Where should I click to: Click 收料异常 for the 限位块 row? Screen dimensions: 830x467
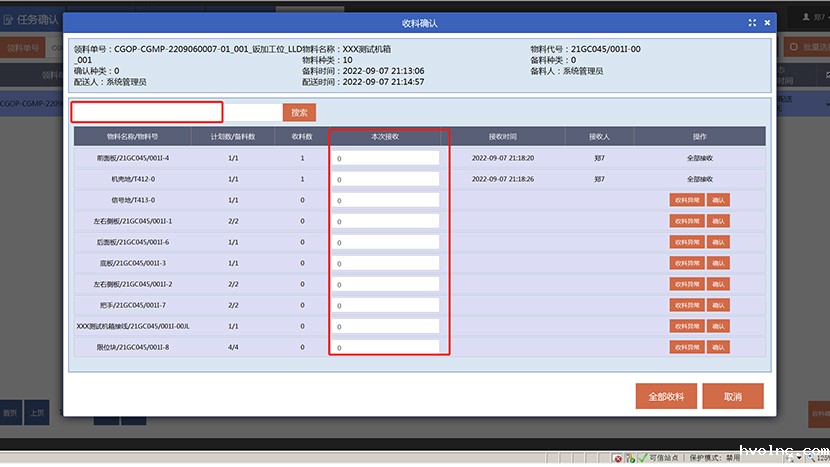pos(687,347)
